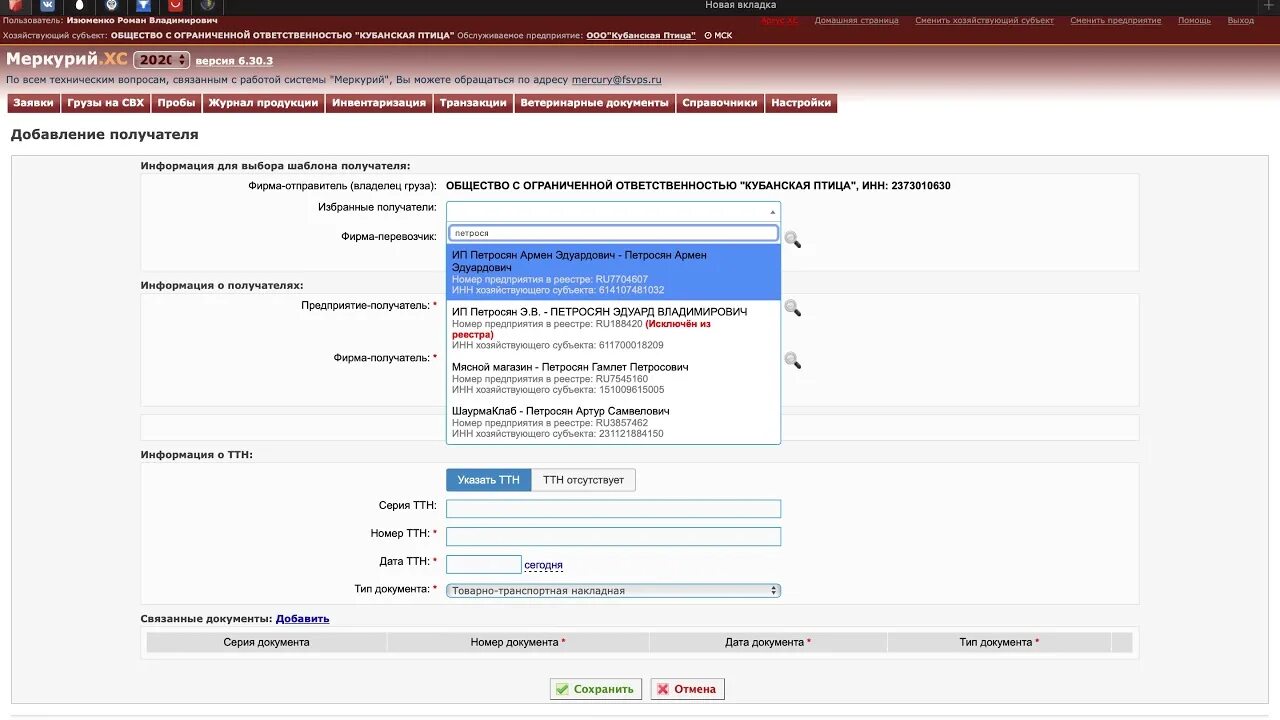Open the year selector 2020
Screen dimensions: 1280x720
tap(161, 60)
